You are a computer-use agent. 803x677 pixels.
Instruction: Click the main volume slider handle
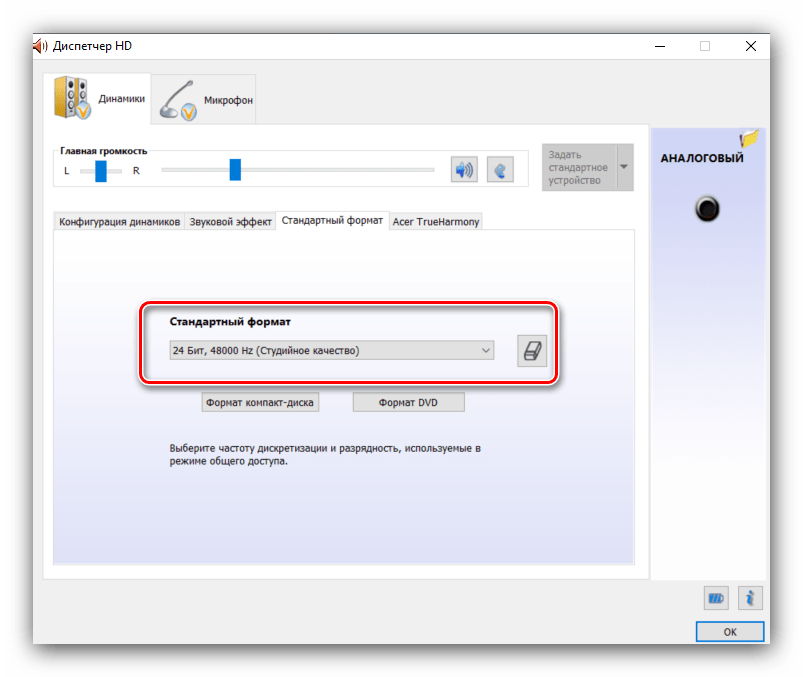[235, 170]
